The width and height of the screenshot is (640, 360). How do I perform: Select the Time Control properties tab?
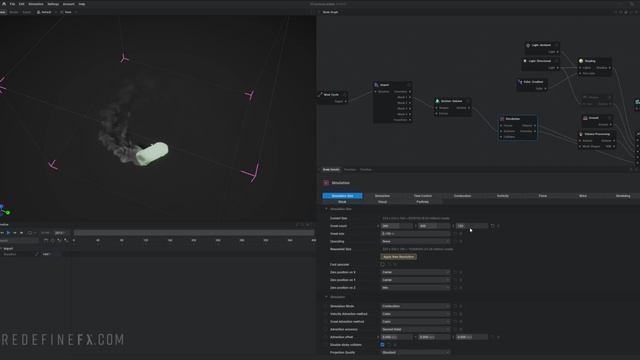click(422, 196)
